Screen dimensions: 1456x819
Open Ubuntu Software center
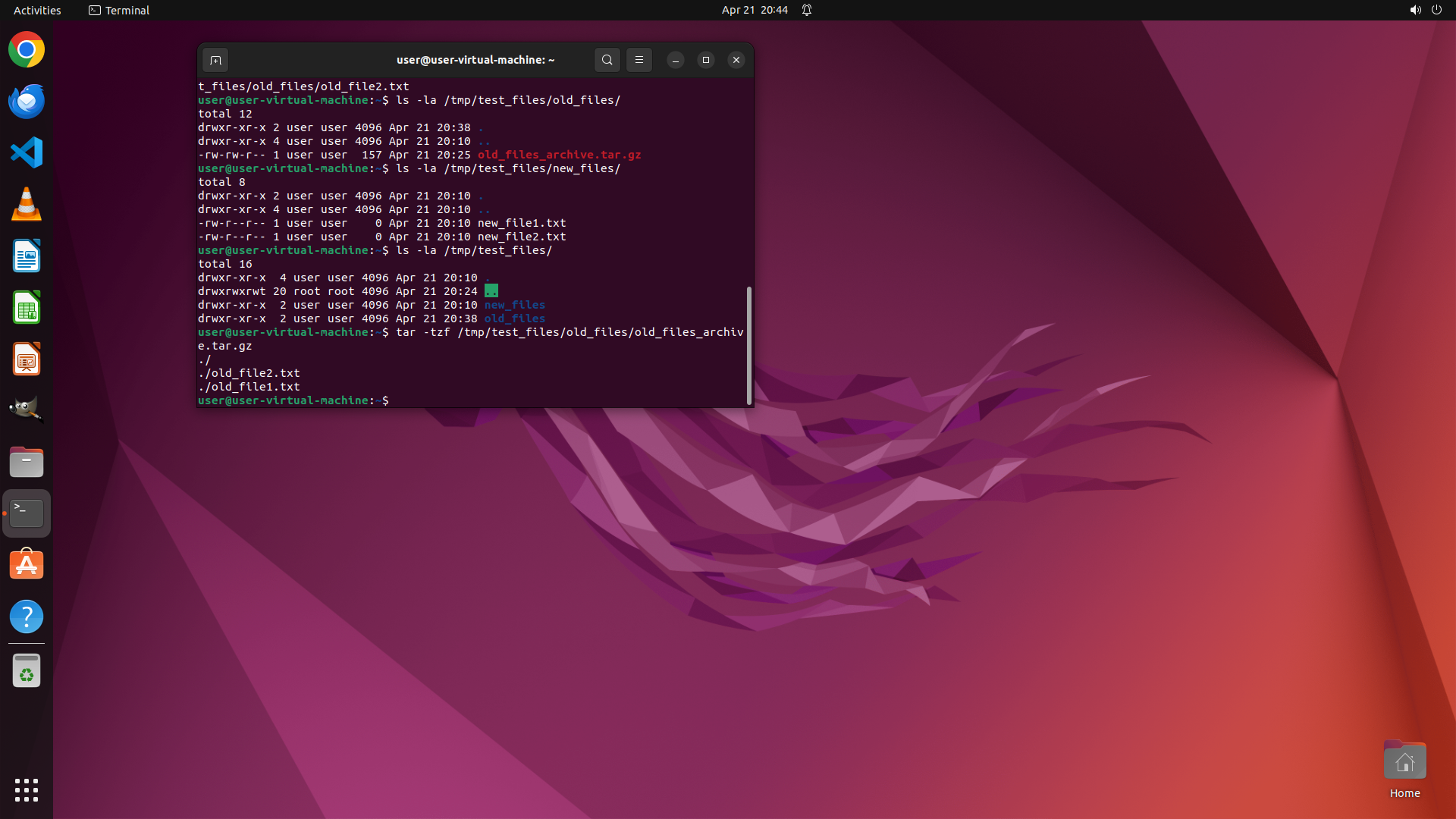[x=27, y=565]
